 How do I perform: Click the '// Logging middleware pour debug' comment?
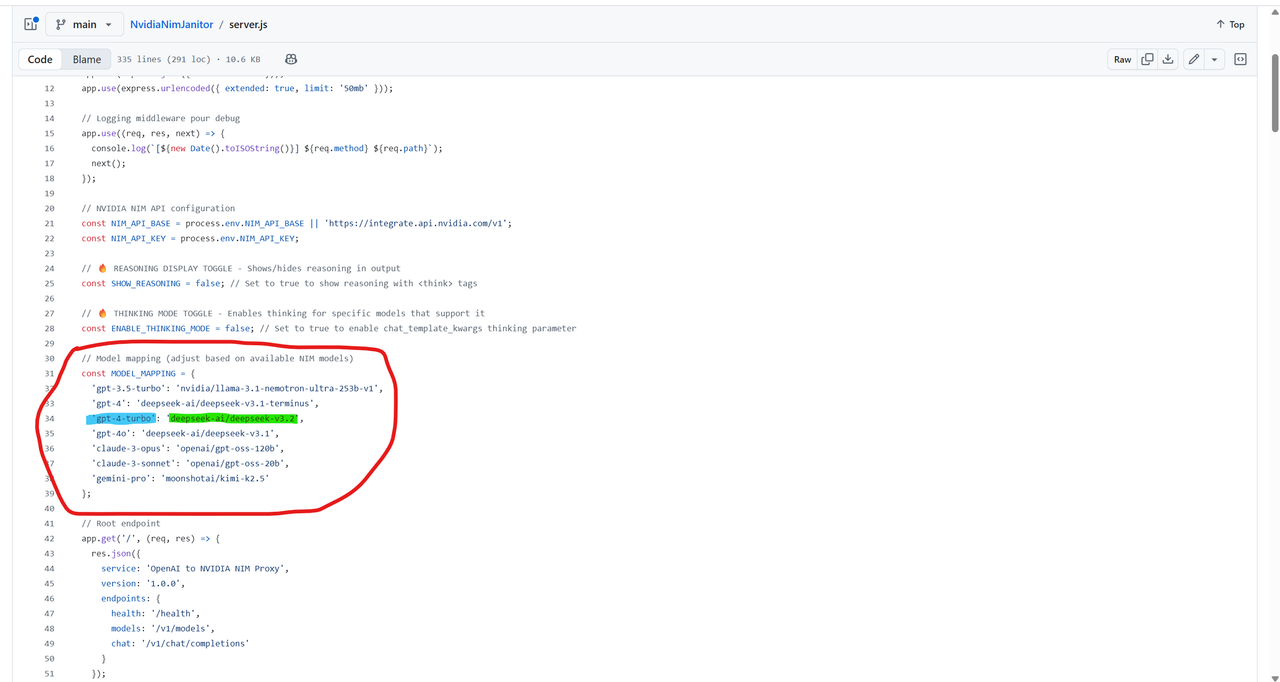pyautogui.click(x=161, y=118)
